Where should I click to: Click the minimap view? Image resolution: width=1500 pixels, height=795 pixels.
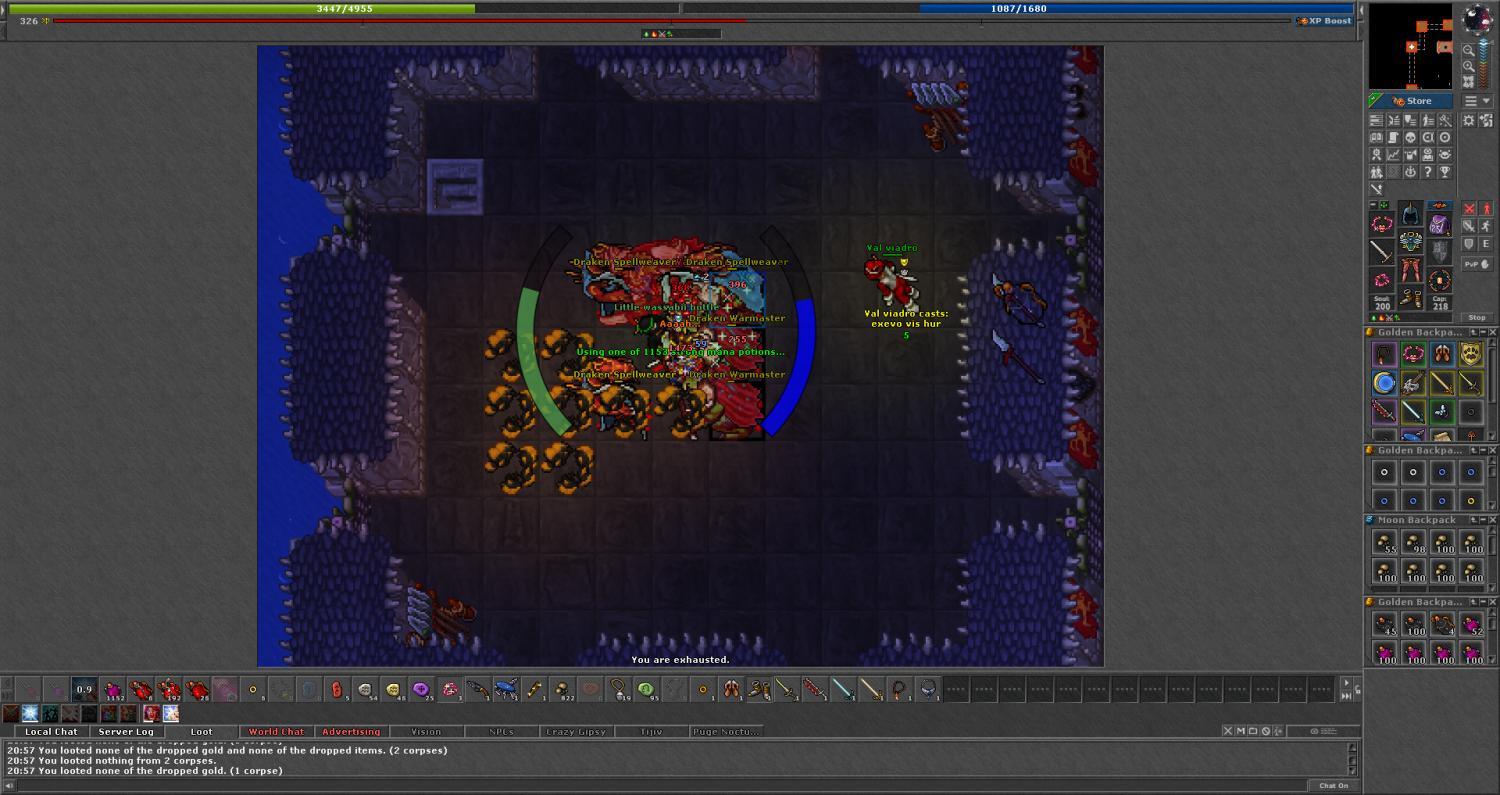1410,46
